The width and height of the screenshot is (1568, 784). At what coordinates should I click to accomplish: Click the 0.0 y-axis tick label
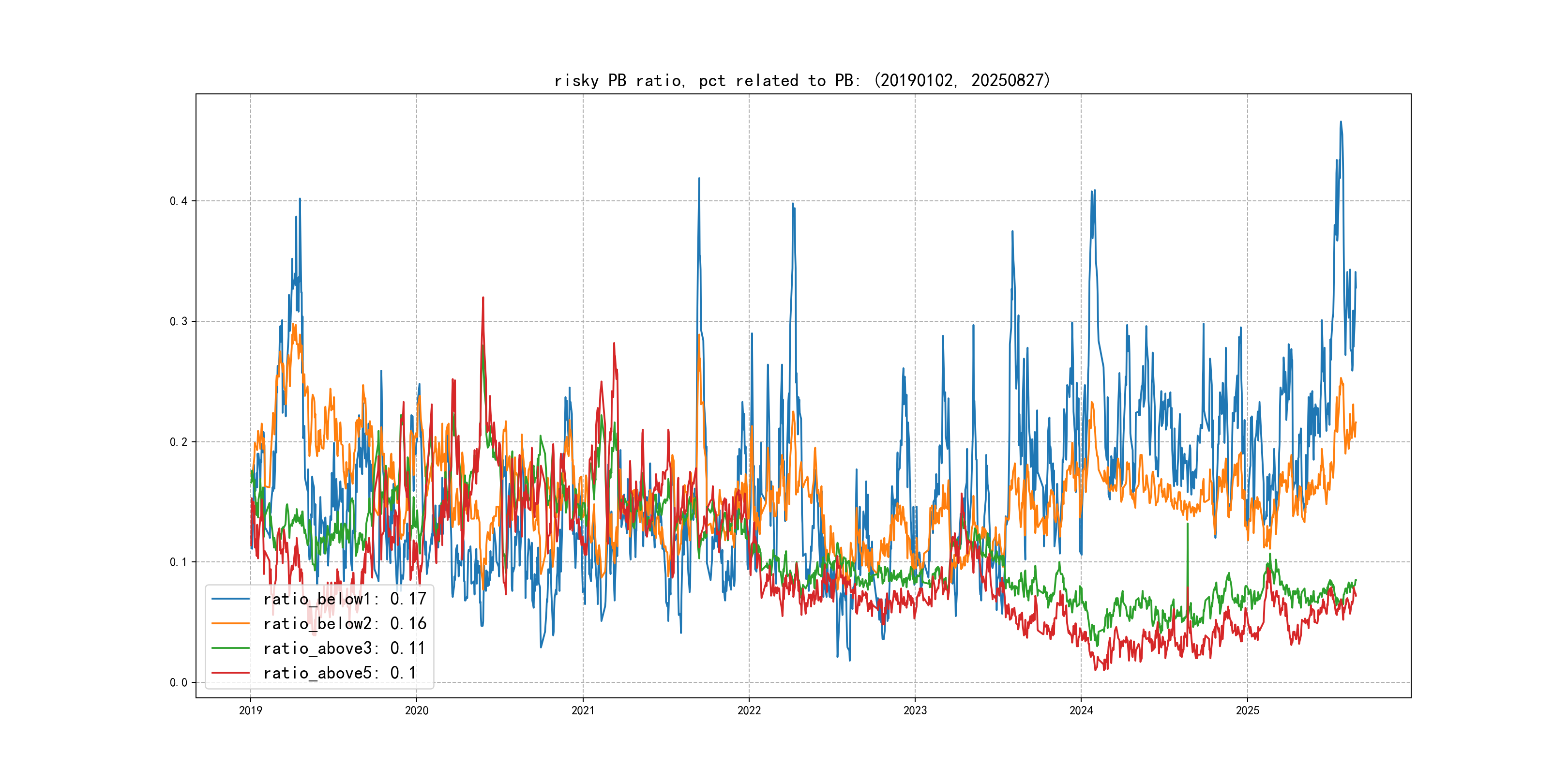[179, 682]
